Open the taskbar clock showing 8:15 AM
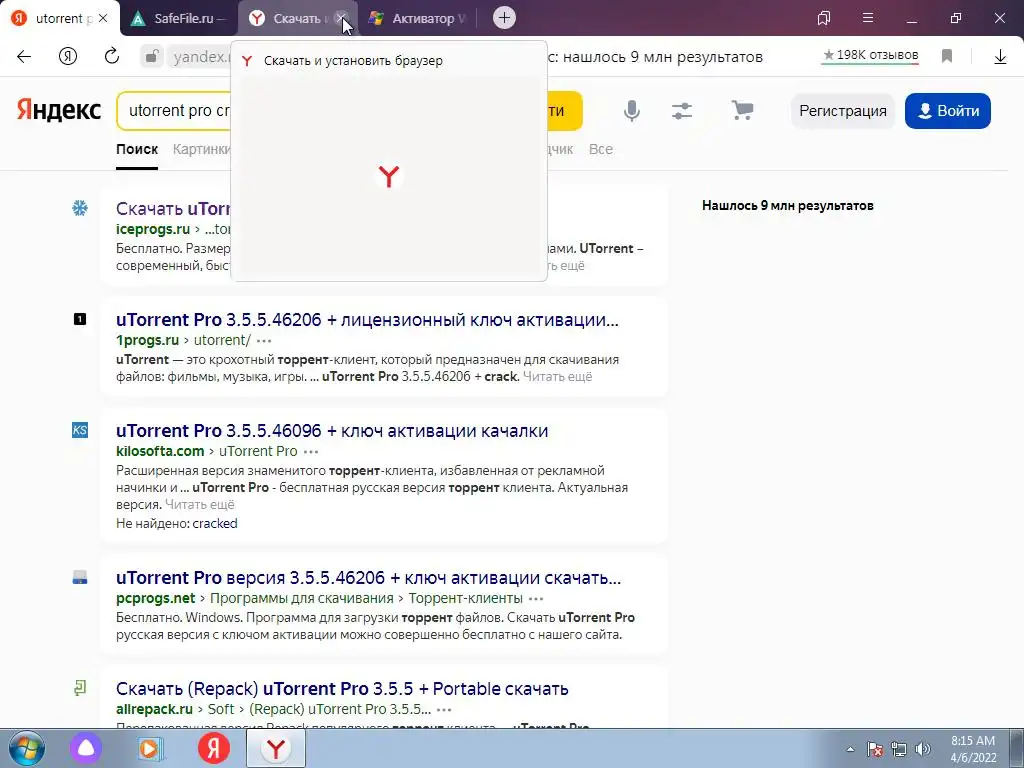This screenshot has width=1024, height=768. click(973, 749)
